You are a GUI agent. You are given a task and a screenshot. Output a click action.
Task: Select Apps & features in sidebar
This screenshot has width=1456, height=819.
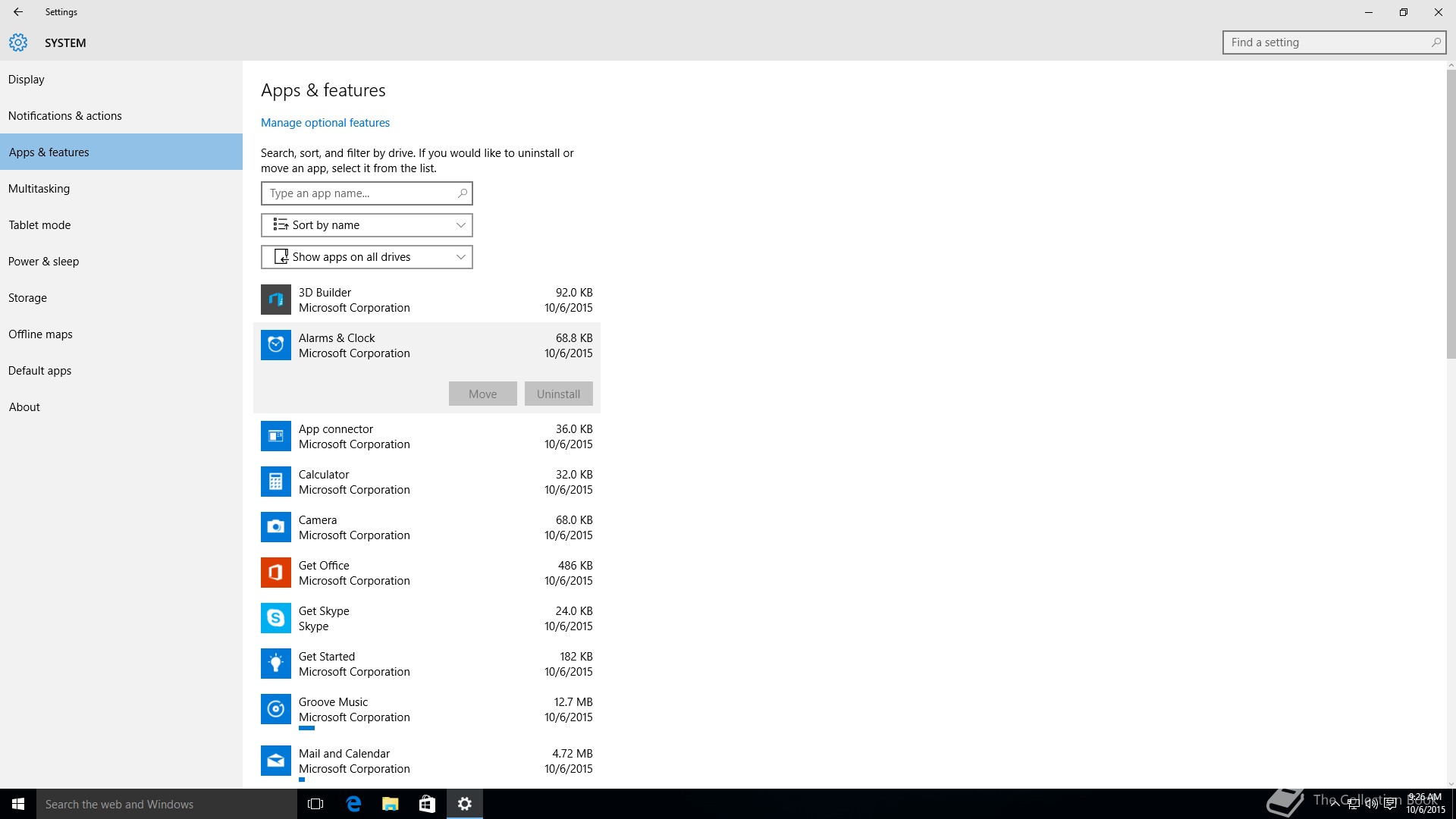pyautogui.click(x=121, y=152)
